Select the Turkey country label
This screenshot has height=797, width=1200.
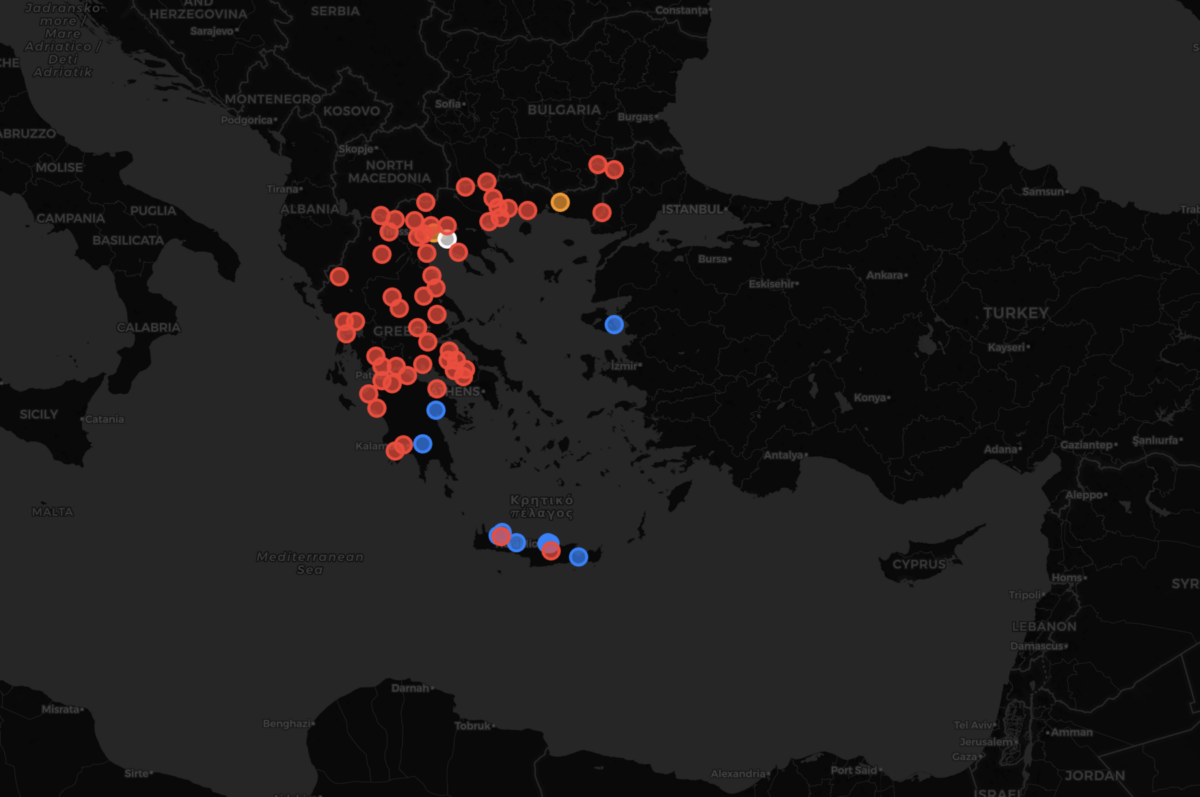1016,313
